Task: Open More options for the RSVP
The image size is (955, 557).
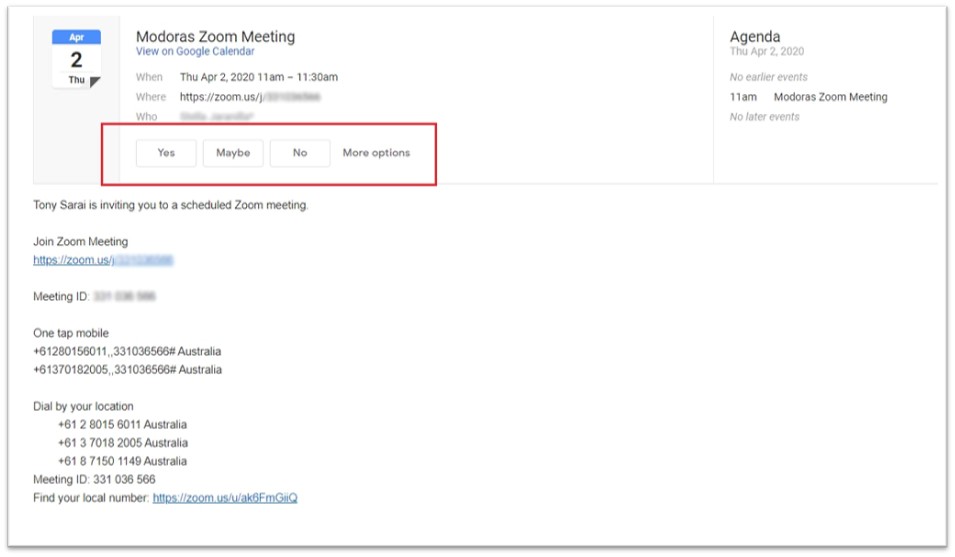Action: point(376,153)
